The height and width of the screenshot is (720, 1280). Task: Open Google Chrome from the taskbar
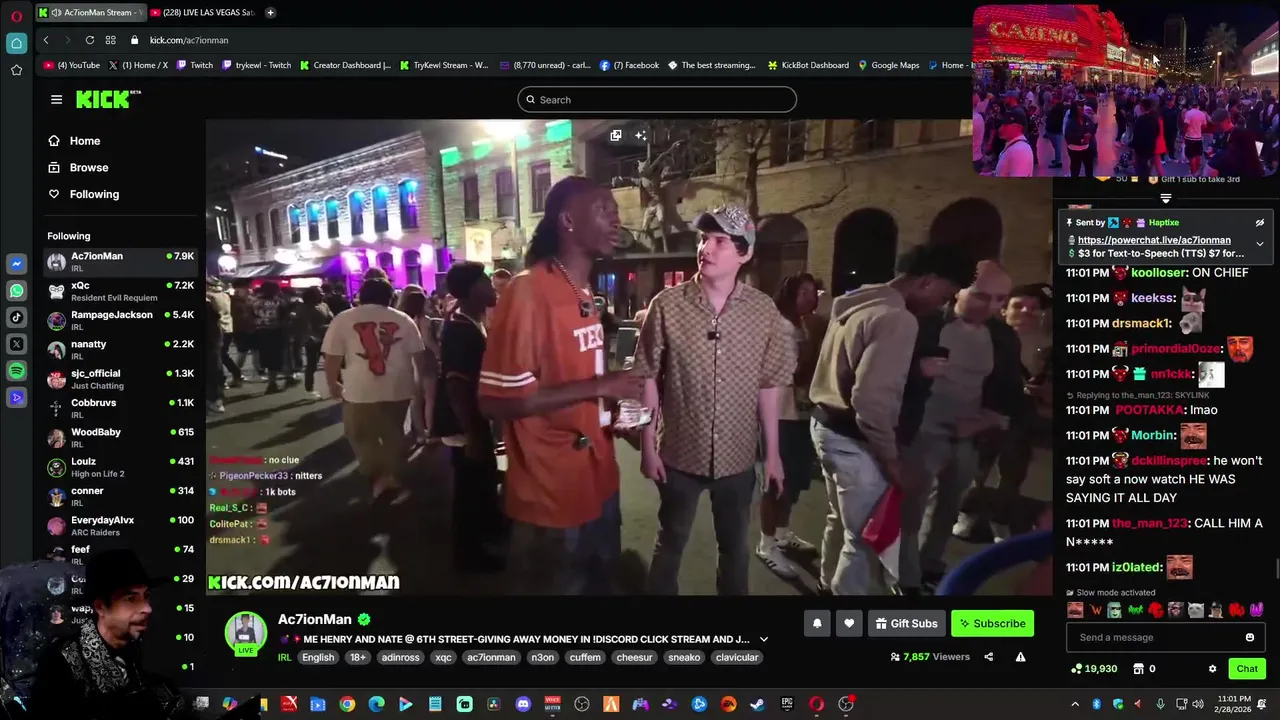[347, 704]
